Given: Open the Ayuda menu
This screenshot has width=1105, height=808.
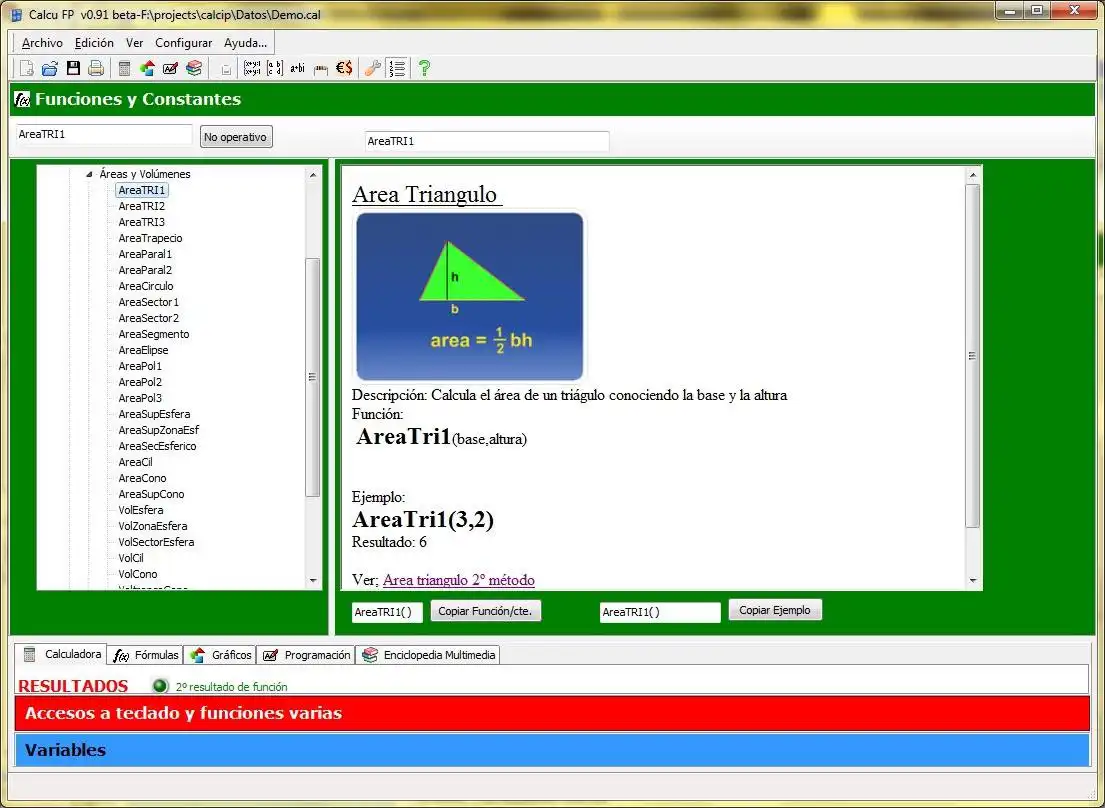Looking at the screenshot, I should (x=245, y=43).
